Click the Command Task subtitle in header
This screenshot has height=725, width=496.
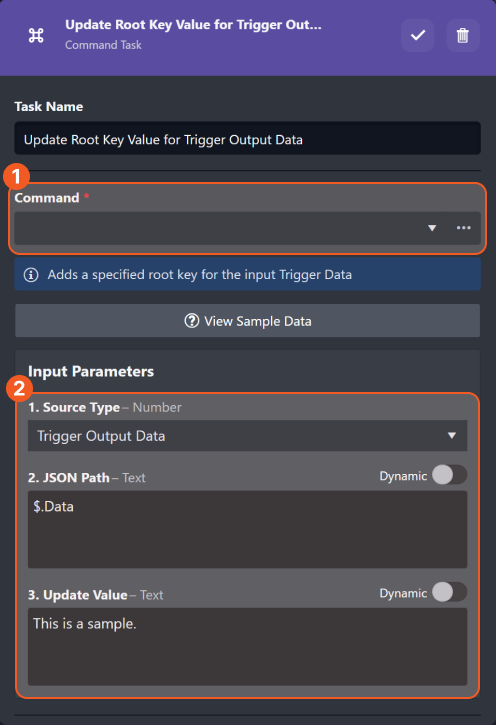[x=103, y=45]
